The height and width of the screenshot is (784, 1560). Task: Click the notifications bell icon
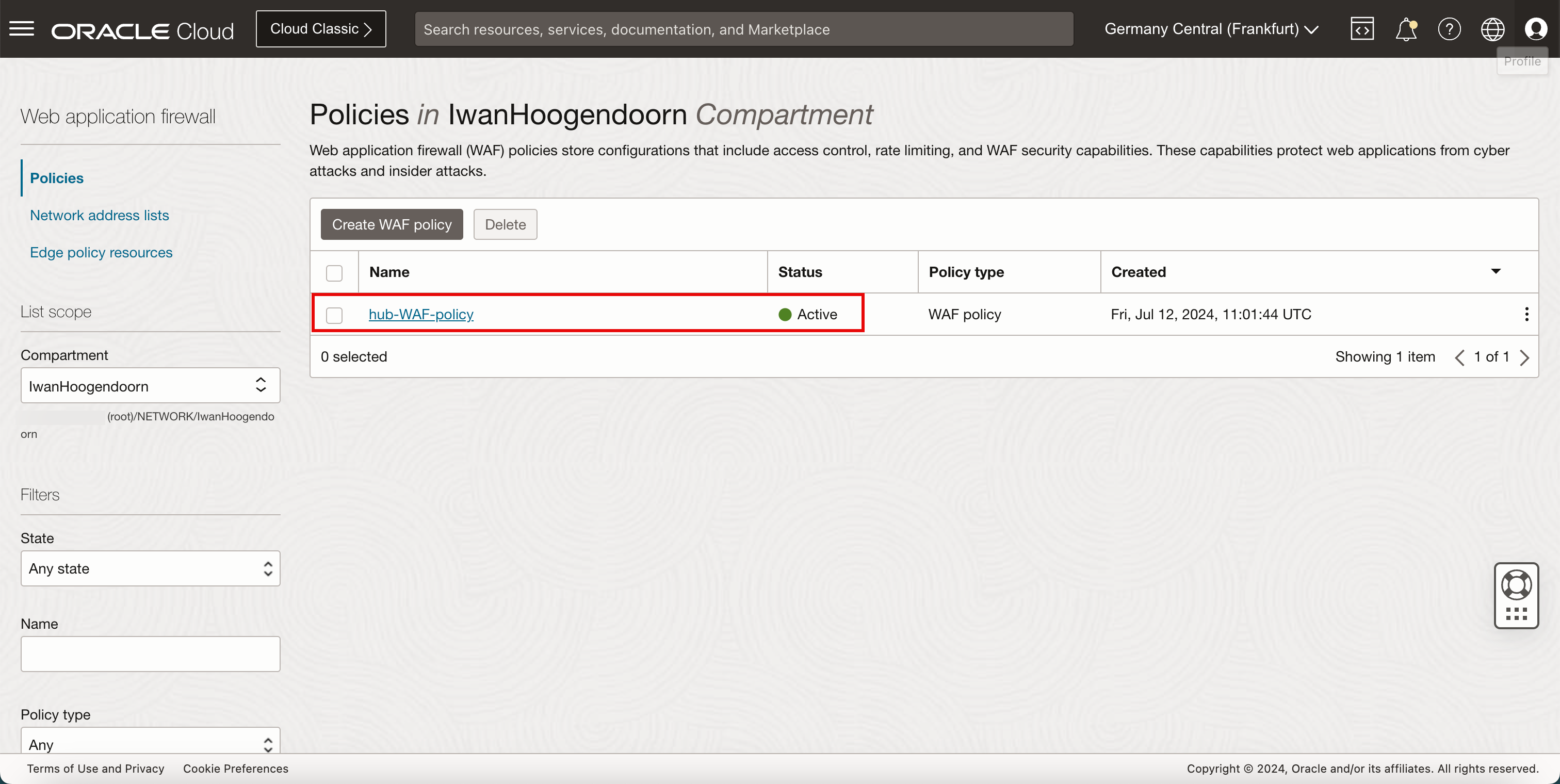[x=1405, y=28]
